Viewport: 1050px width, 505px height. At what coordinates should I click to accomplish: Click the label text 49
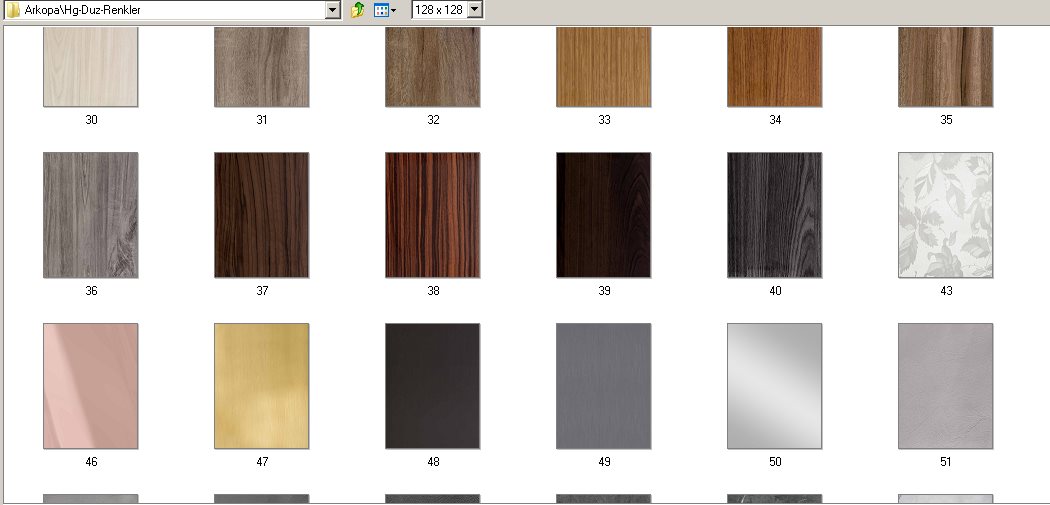(x=604, y=461)
